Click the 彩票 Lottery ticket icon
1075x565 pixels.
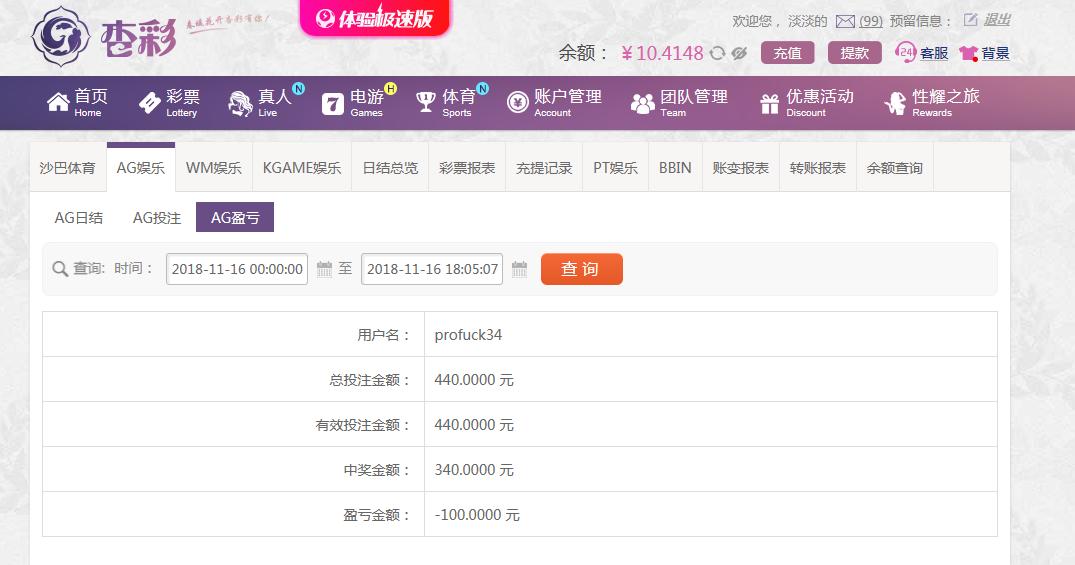point(149,103)
